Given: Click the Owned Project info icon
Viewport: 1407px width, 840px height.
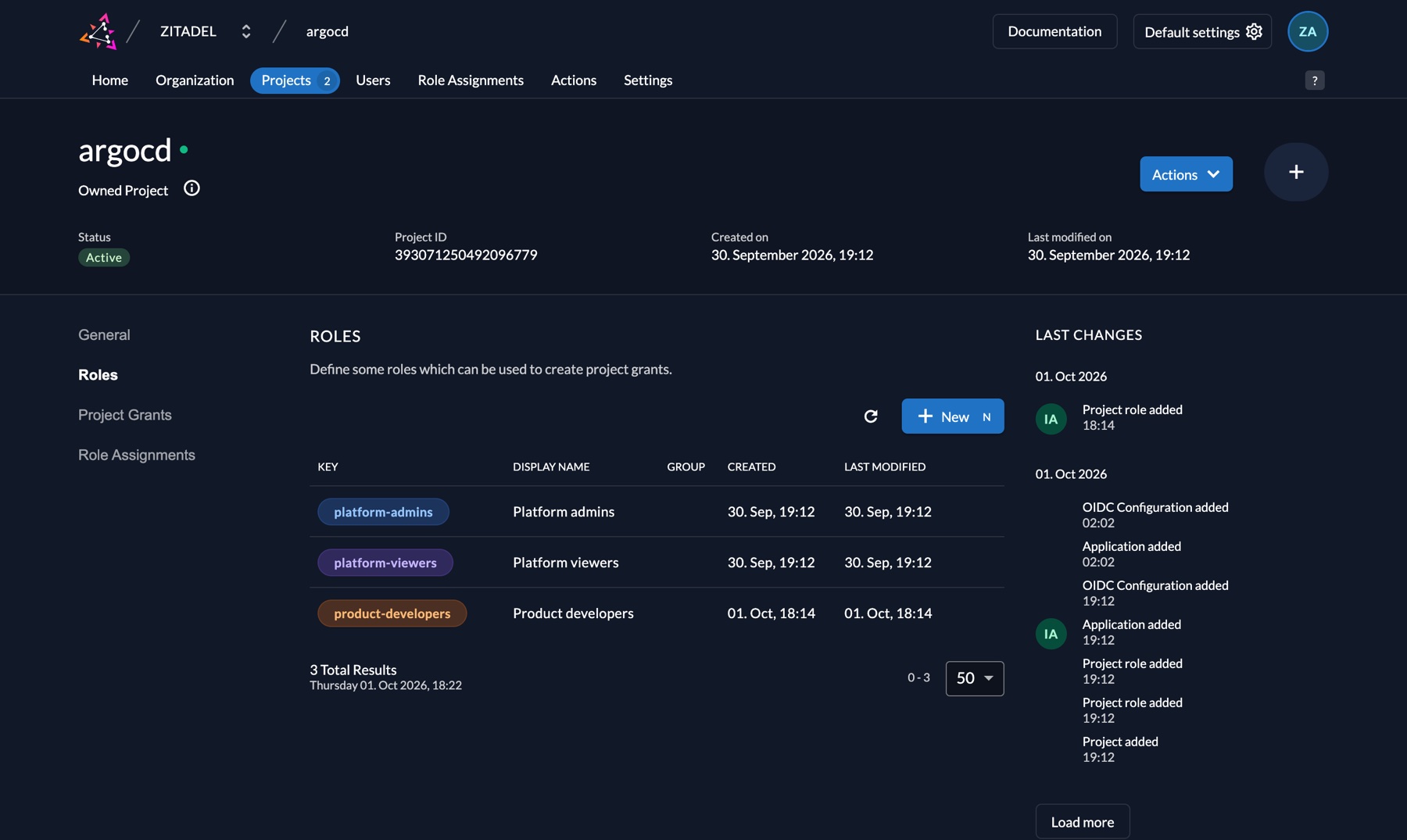Looking at the screenshot, I should point(192,188).
